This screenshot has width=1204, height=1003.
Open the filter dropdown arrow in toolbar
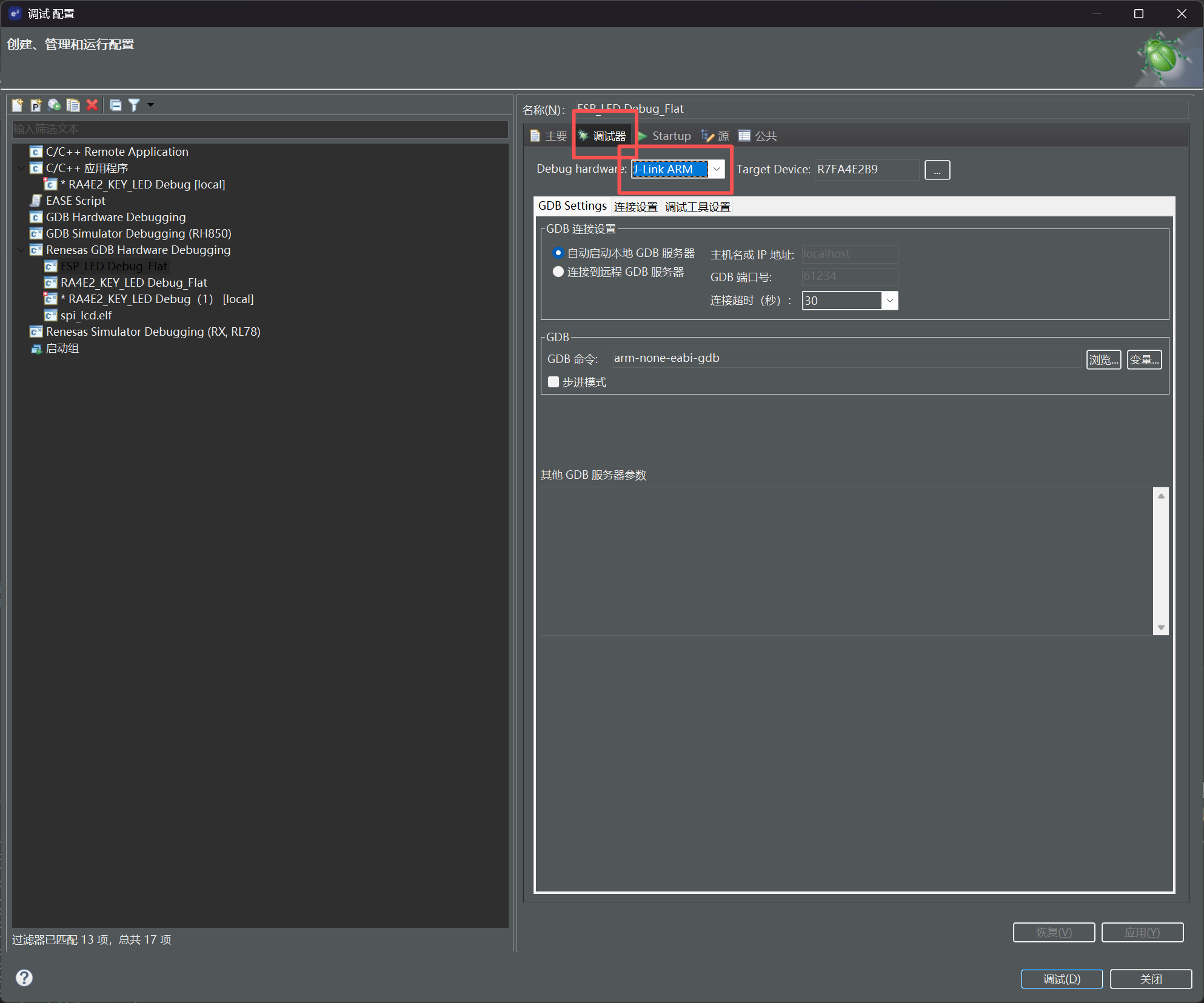150,105
